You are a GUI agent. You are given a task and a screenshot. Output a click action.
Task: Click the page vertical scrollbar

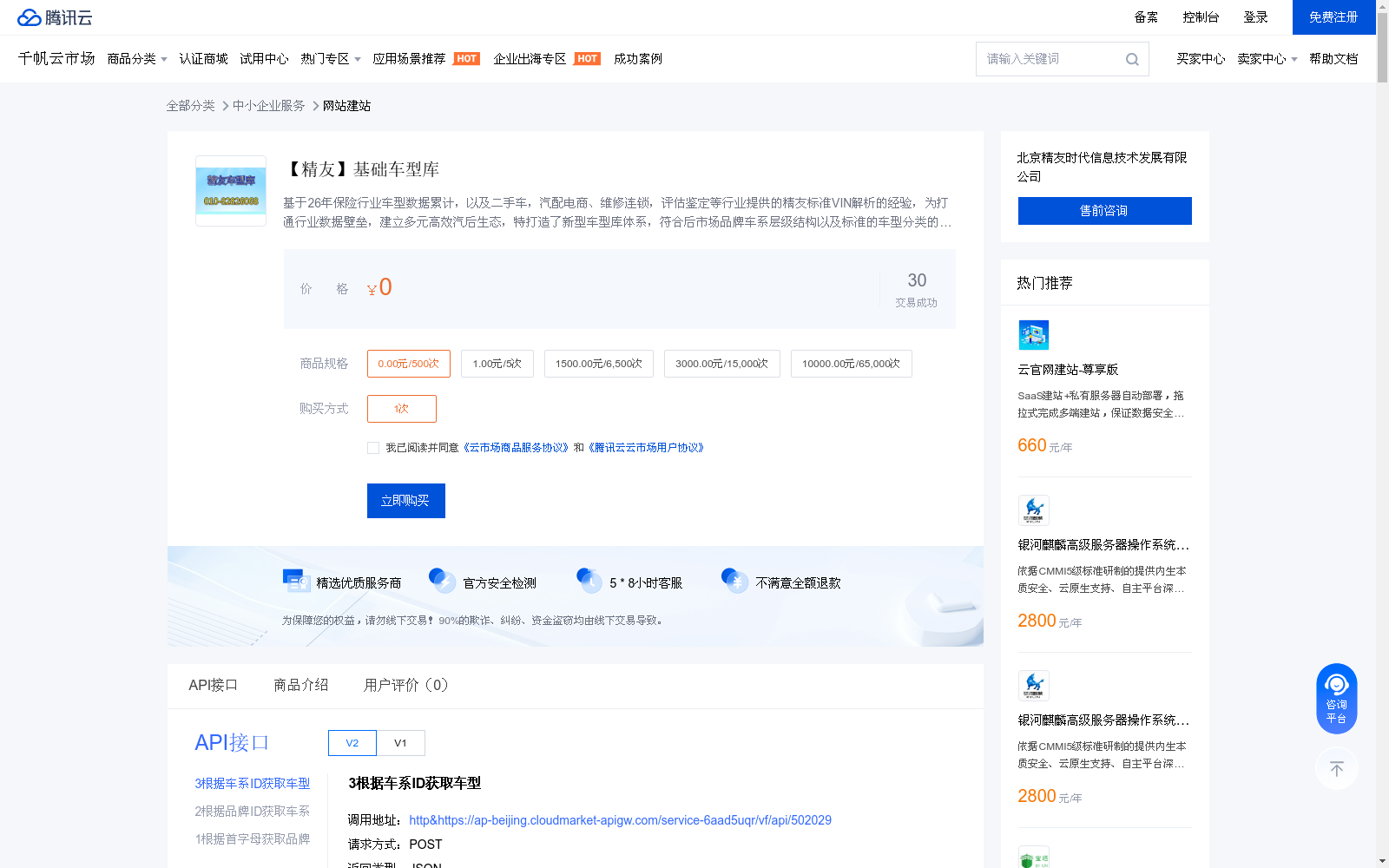coord(1382,48)
